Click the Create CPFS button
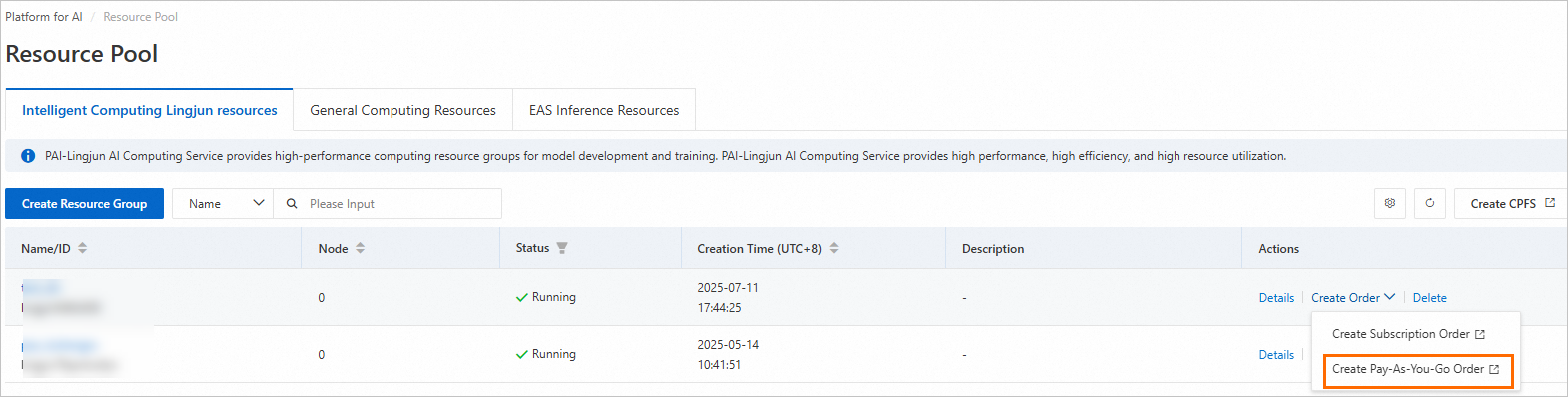Viewport: 1568px width, 397px height. coord(1511,203)
